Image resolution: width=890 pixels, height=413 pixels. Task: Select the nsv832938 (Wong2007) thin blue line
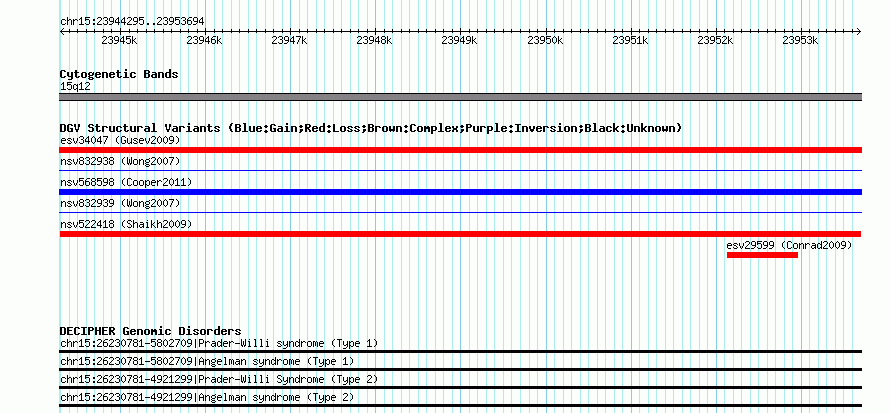[x=460, y=170]
